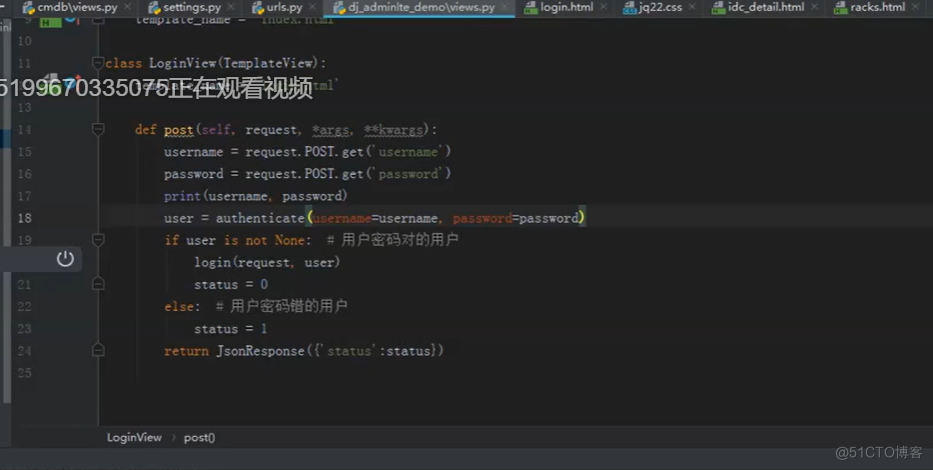Close the login.html tab
Image resolution: width=933 pixels, height=470 pixels.
click(603, 7)
